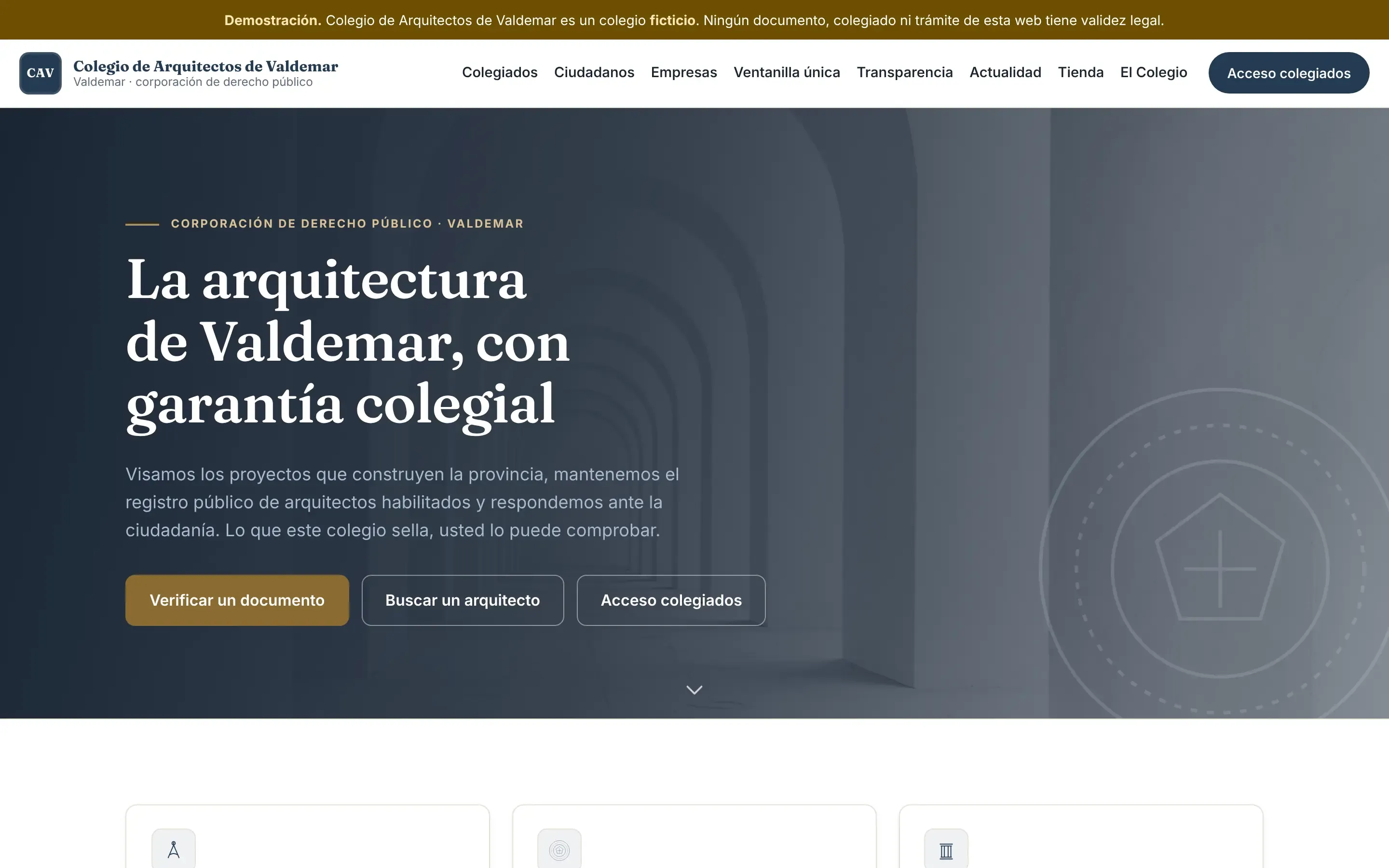This screenshot has height=868, width=1389.
Task: Go to Ventanilla única
Action: 786,72
